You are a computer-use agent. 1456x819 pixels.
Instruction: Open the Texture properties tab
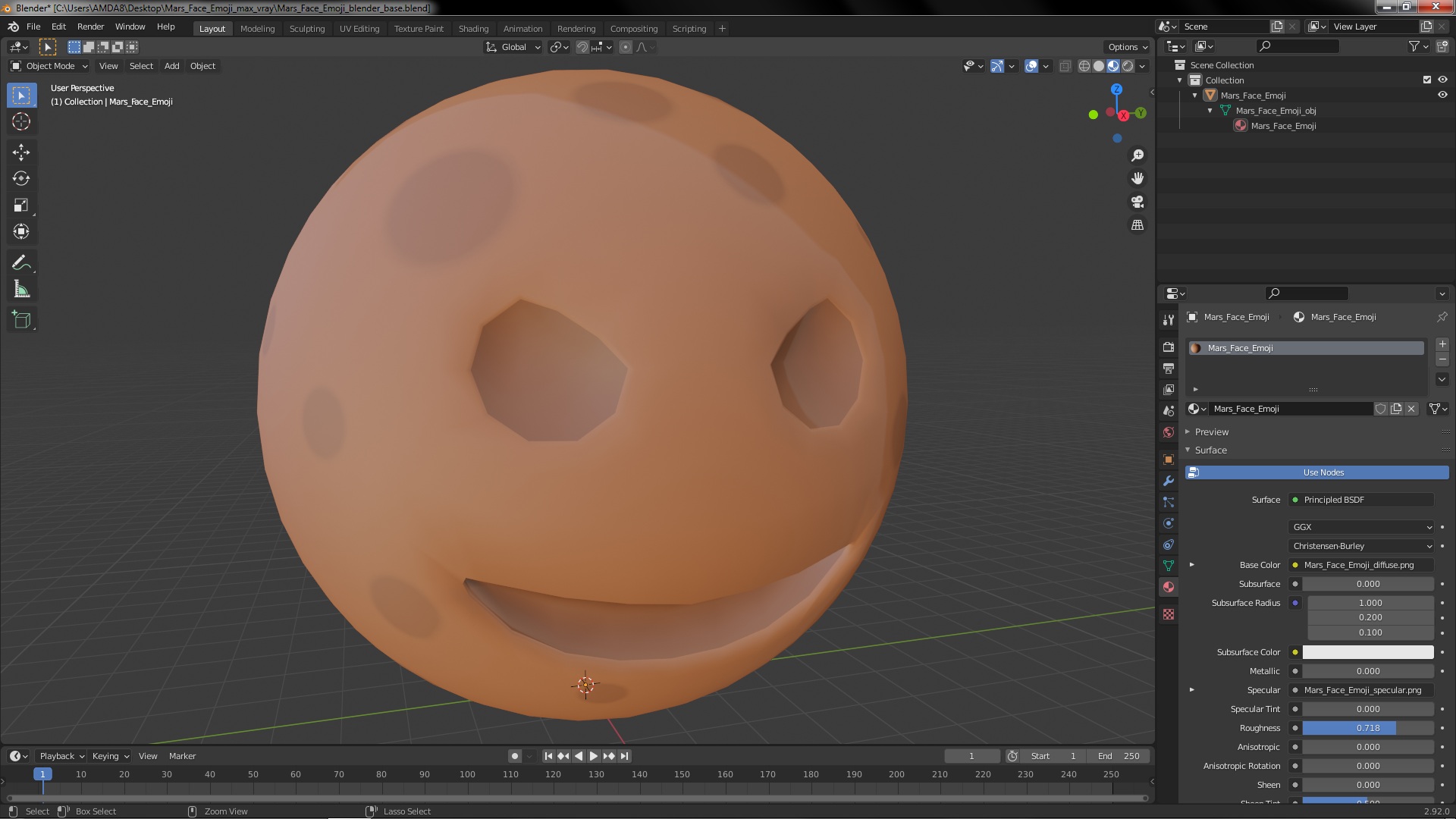[1169, 614]
